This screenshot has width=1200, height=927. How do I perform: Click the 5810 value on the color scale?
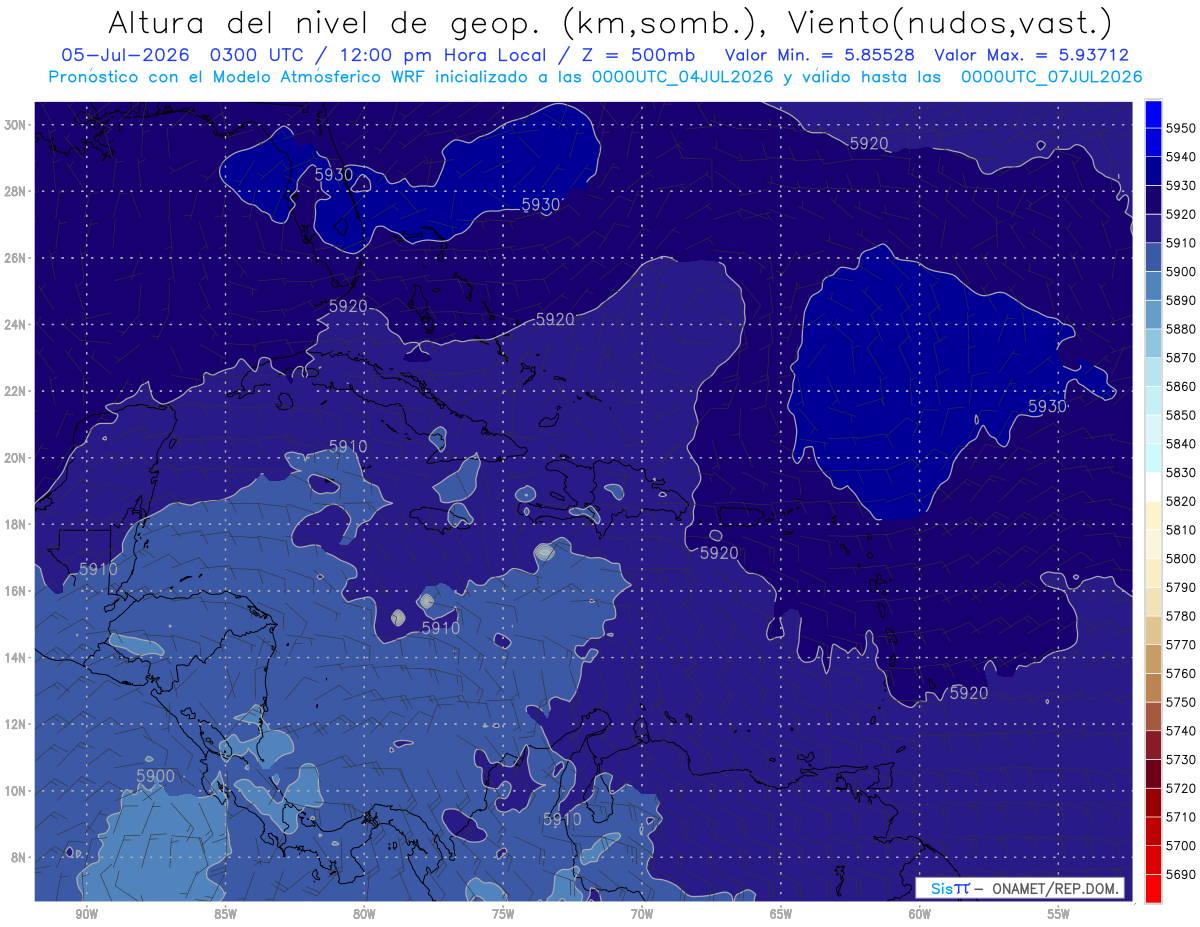[x=1180, y=529]
